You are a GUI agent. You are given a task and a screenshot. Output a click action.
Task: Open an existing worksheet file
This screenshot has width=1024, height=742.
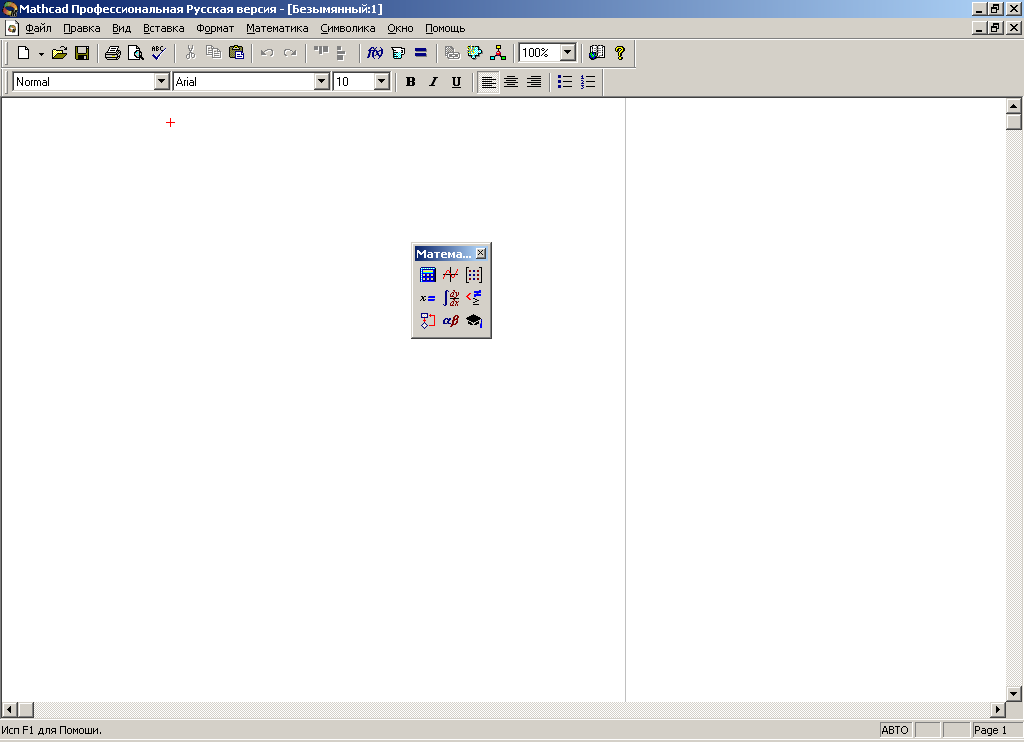[59, 53]
